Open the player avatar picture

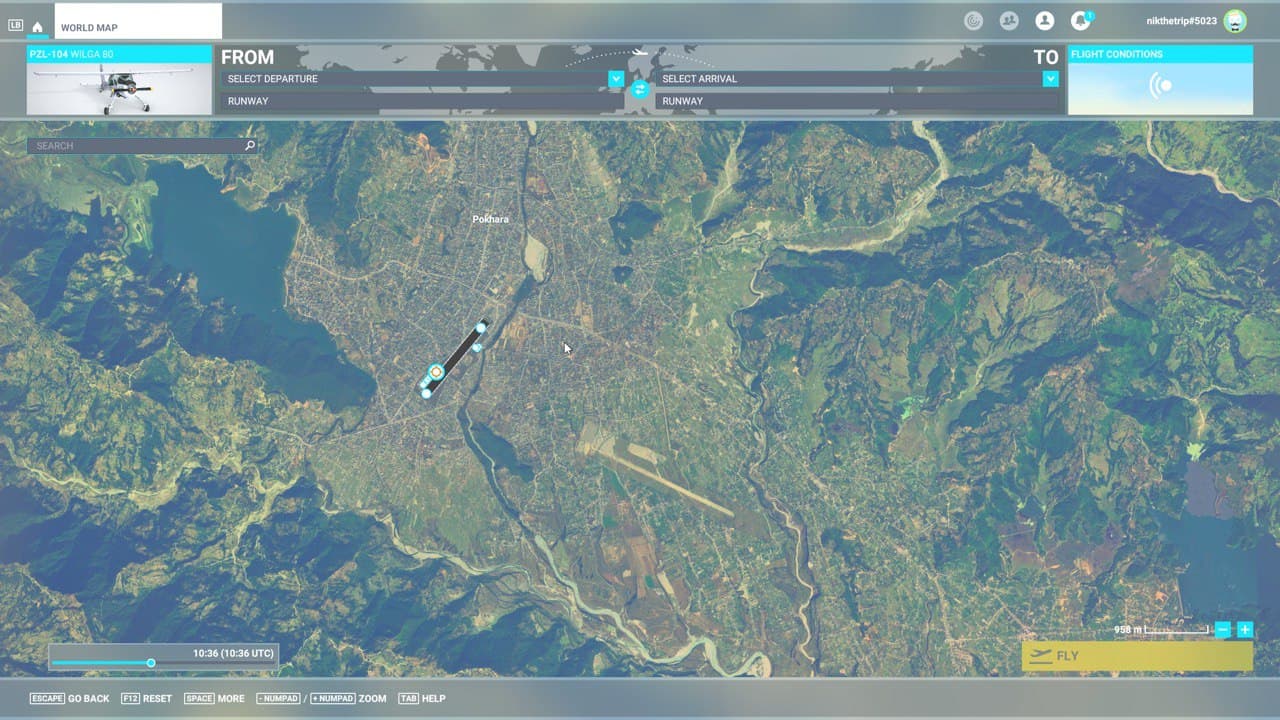[x=1236, y=21]
